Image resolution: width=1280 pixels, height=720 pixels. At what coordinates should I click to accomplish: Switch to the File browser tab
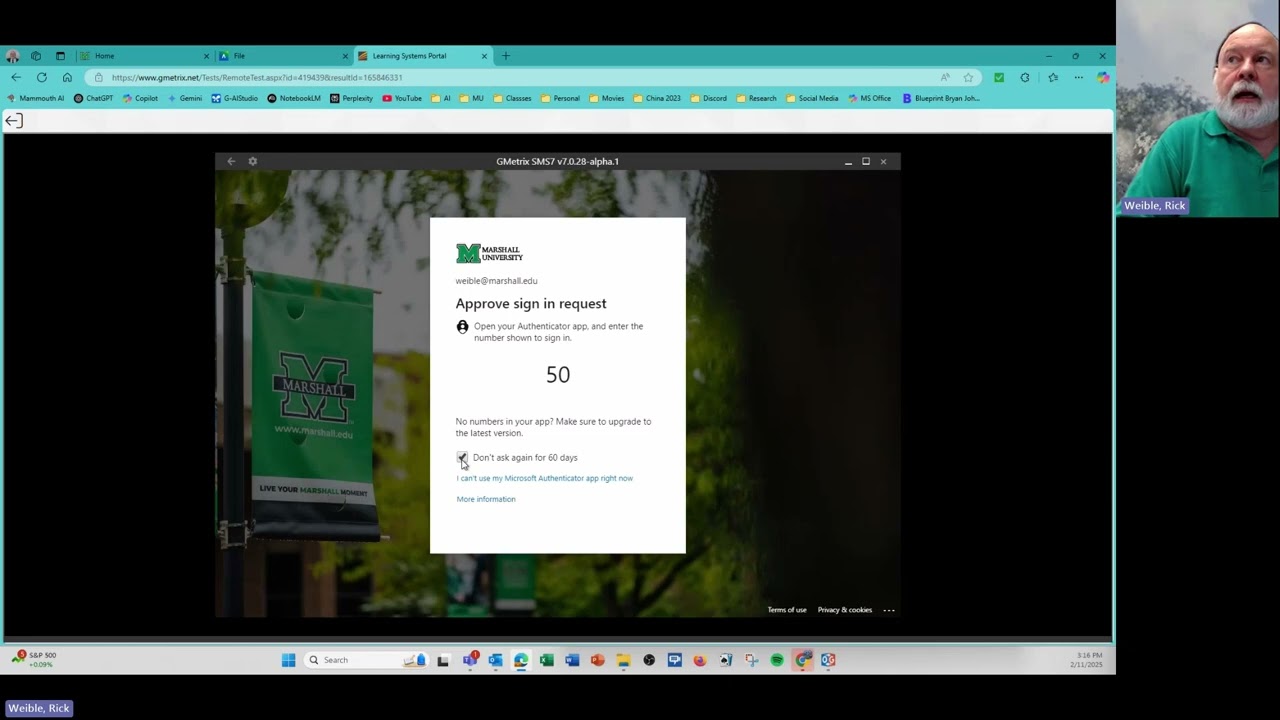coord(283,56)
